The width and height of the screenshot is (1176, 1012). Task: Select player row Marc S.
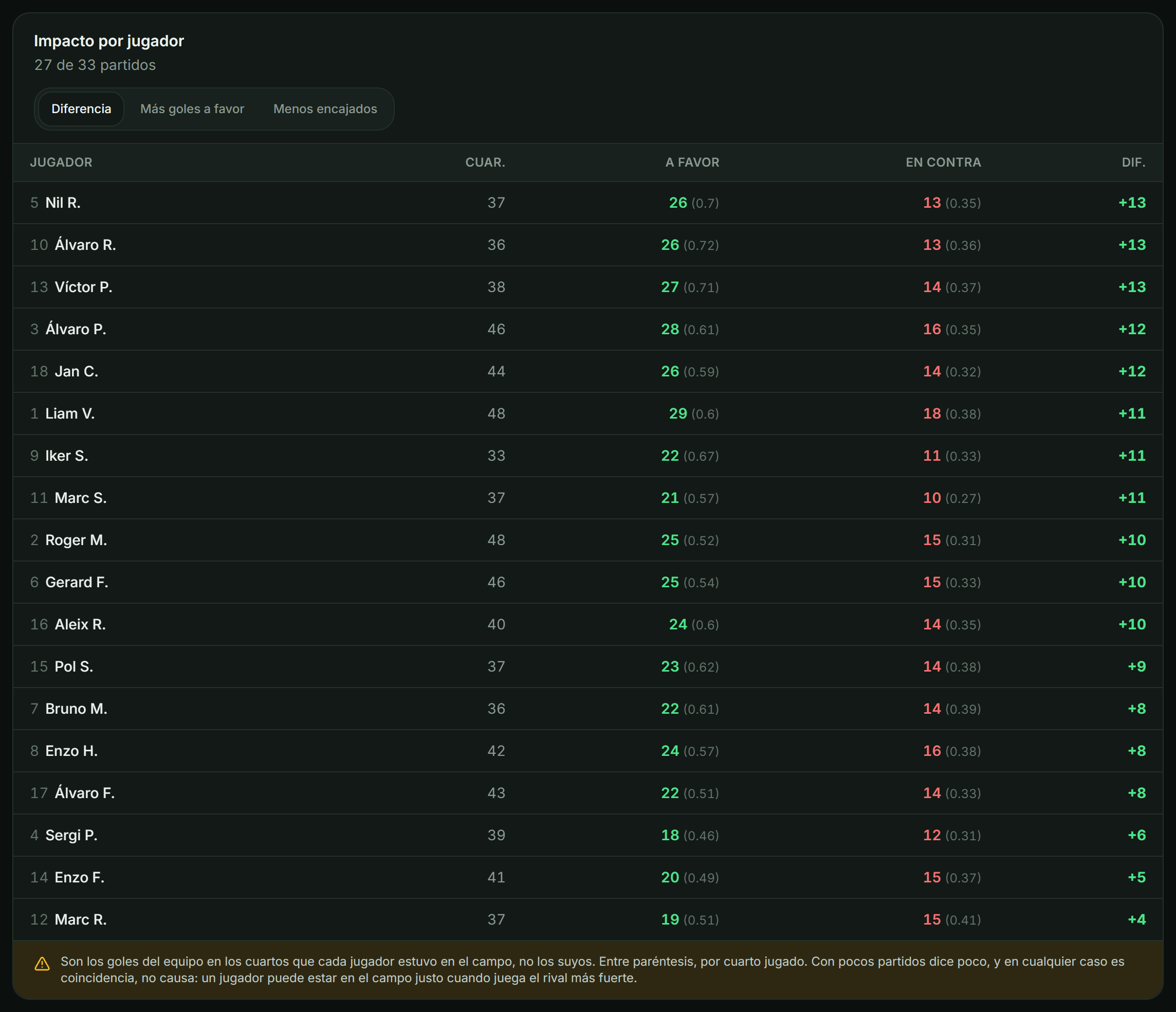click(x=588, y=498)
